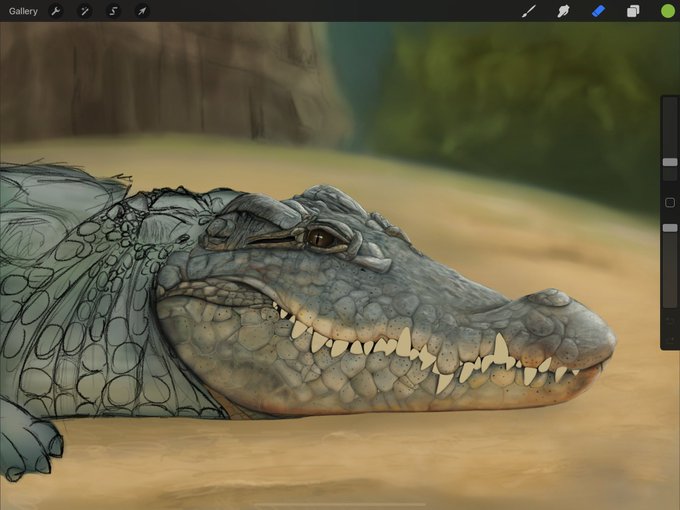Viewport: 680px width, 510px height.
Task: Tap the square Modify button on sidebar
Action: (x=670, y=203)
